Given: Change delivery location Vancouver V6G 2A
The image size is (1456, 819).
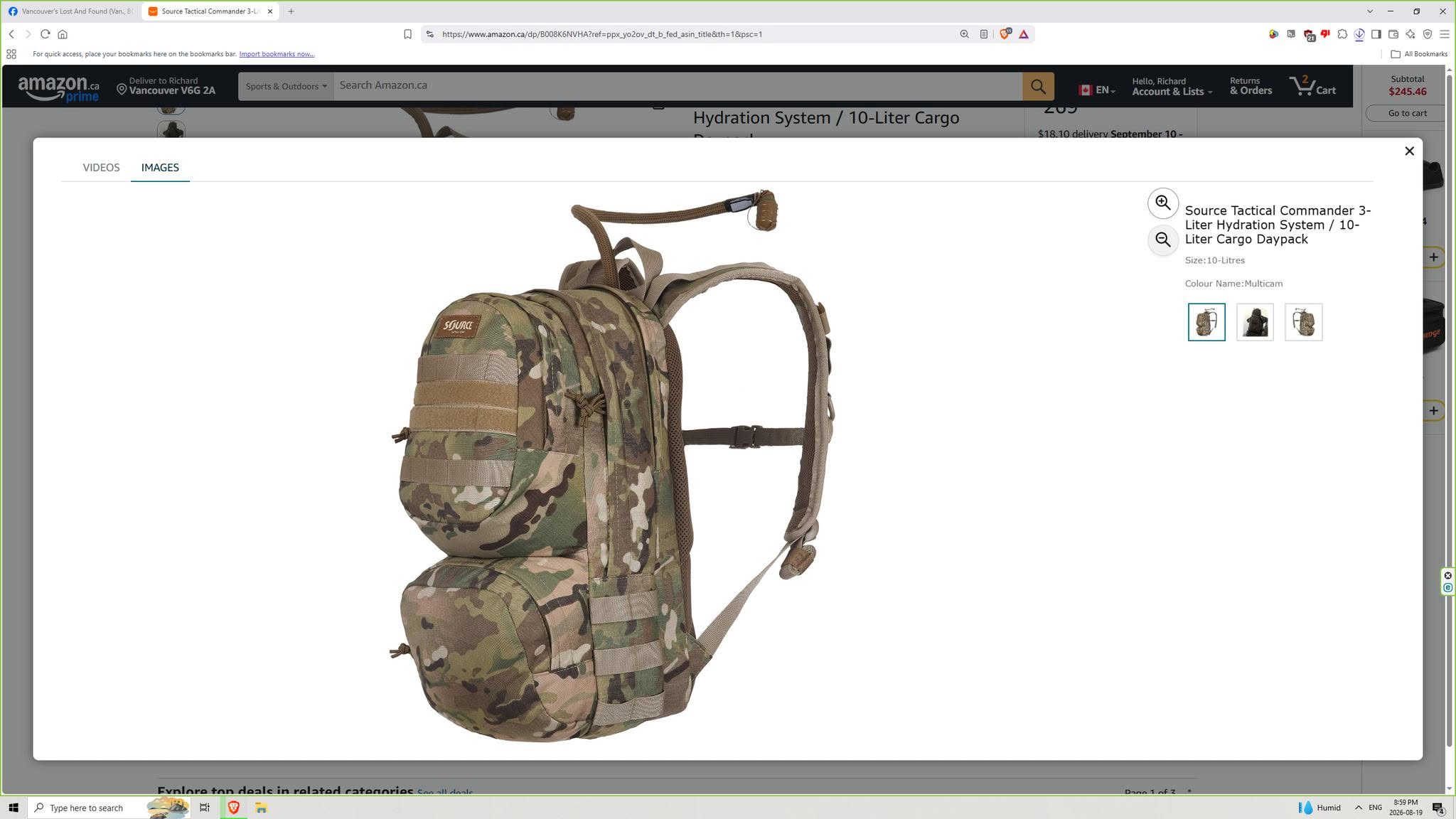Looking at the screenshot, I should (x=166, y=86).
